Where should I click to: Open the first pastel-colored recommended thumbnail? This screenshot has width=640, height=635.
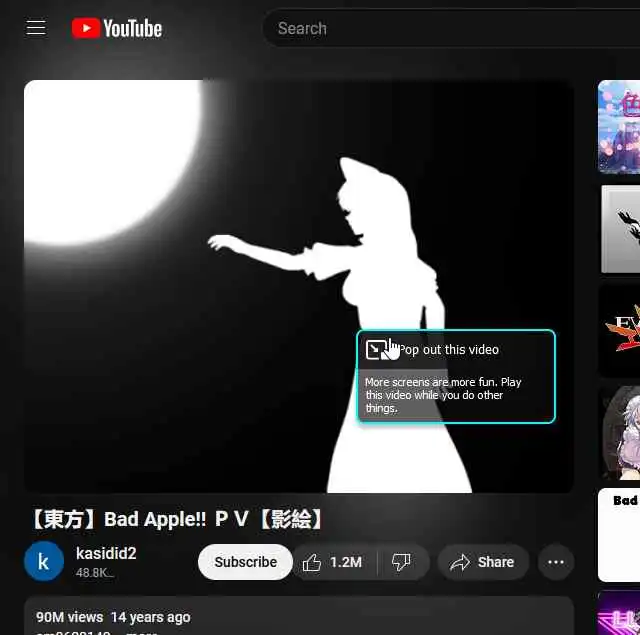619,127
